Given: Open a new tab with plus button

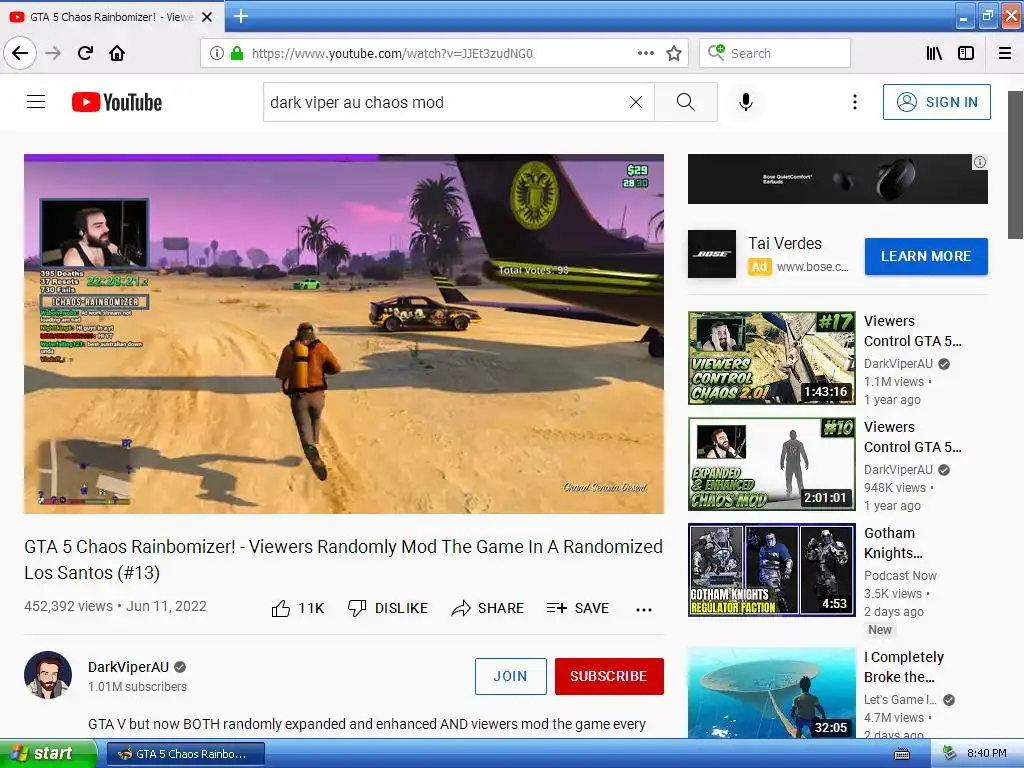Looking at the screenshot, I should click(240, 16).
